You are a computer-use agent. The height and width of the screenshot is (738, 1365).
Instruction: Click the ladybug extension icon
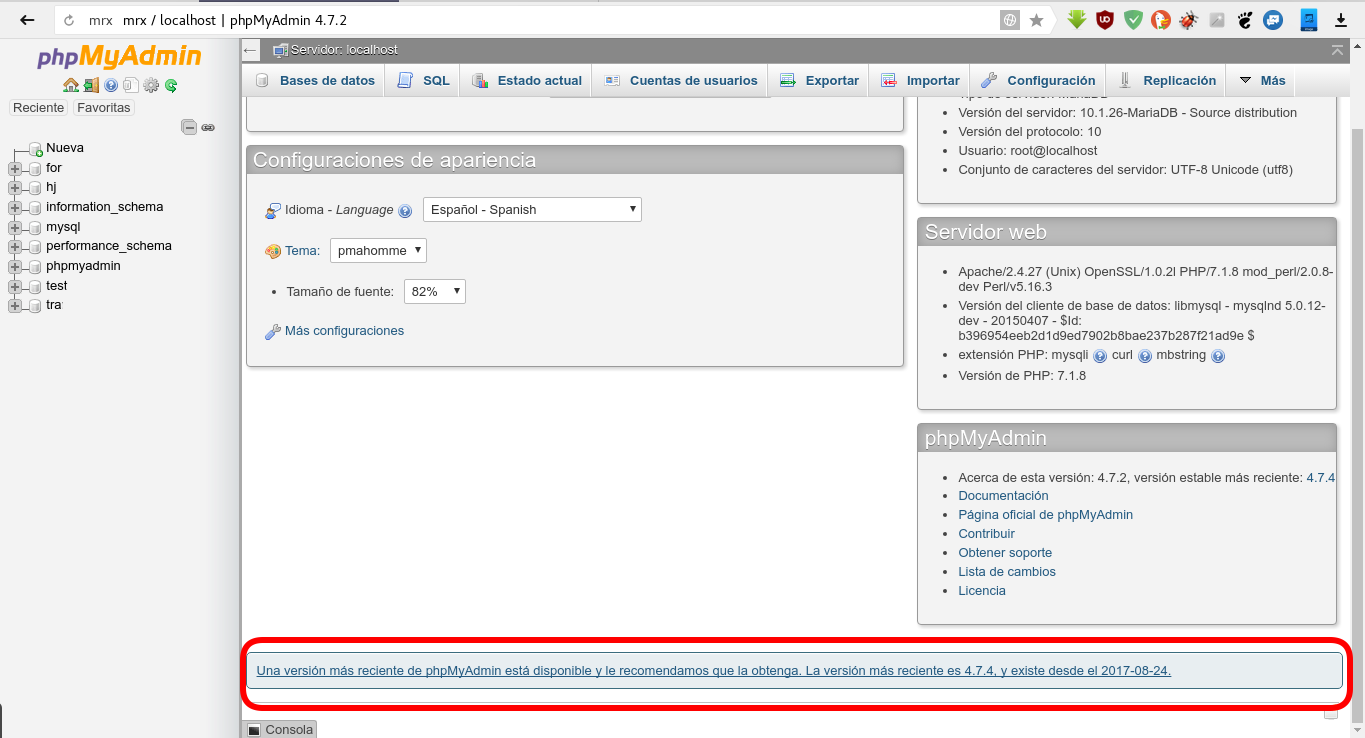(x=1189, y=20)
